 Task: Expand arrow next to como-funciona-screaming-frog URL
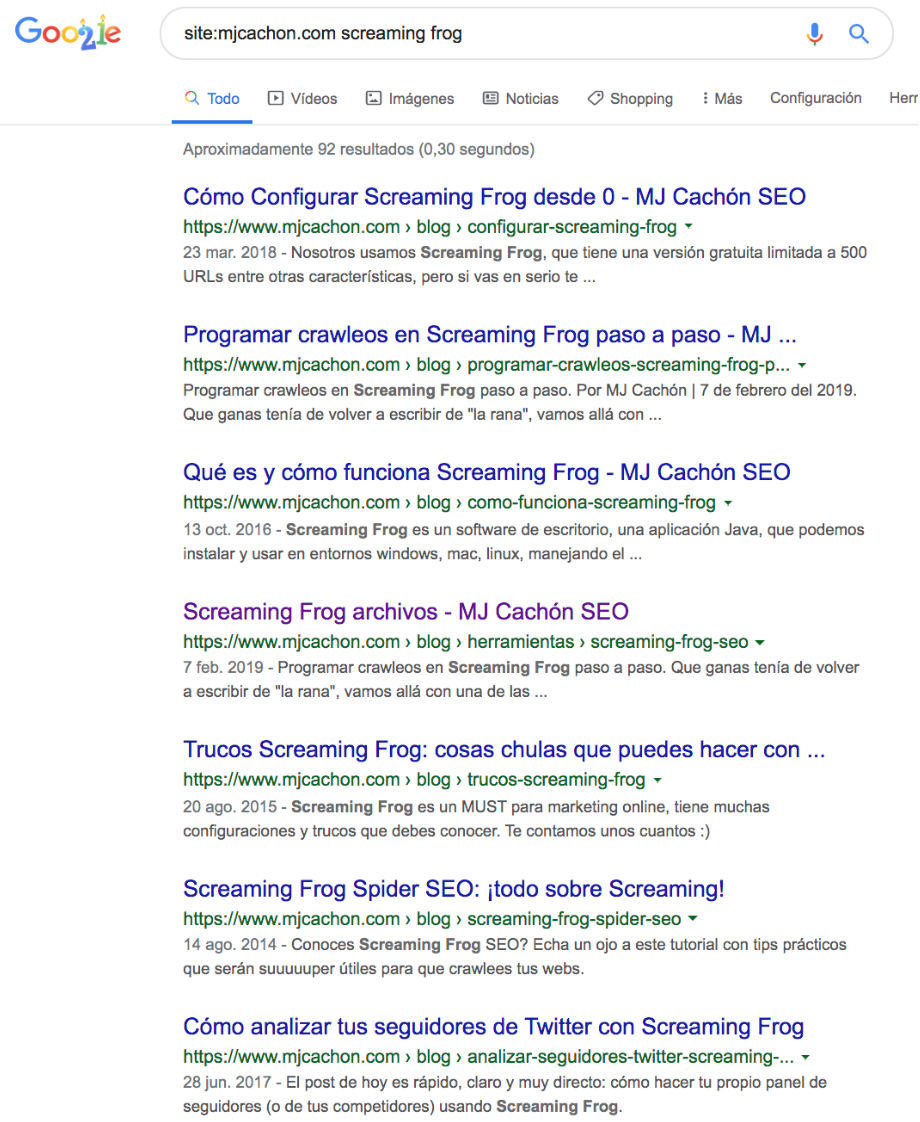pyautogui.click(x=728, y=503)
